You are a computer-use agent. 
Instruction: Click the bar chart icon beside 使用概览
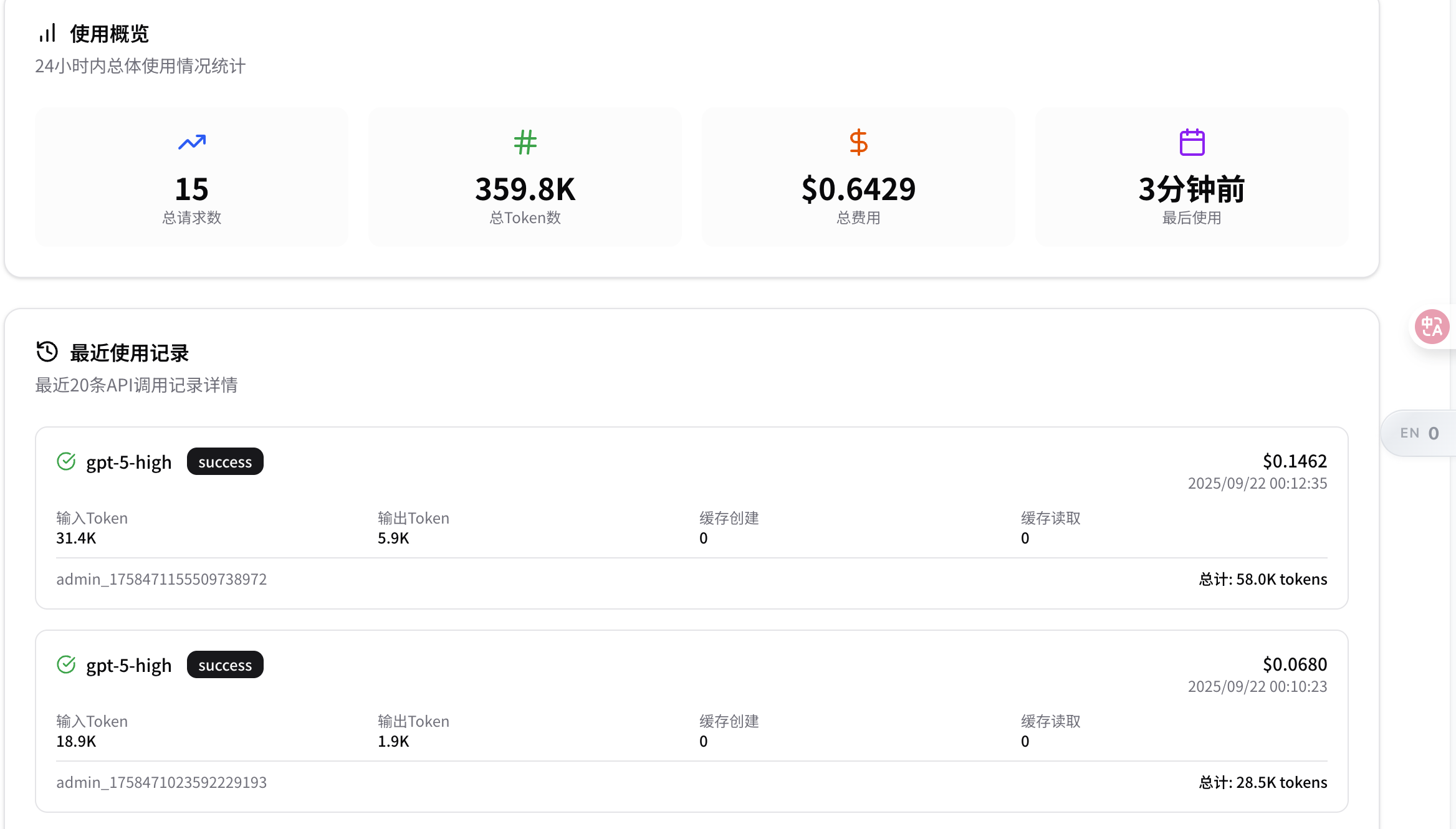[x=47, y=34]
